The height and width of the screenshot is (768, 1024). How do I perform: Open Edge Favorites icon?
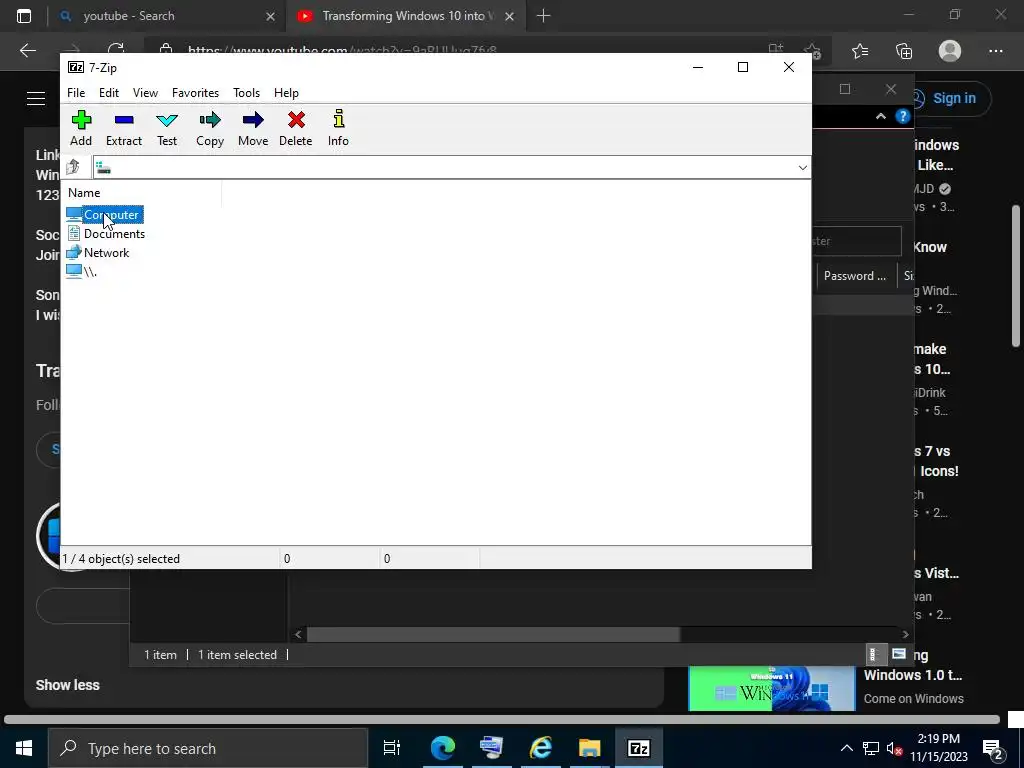point(859,51)
